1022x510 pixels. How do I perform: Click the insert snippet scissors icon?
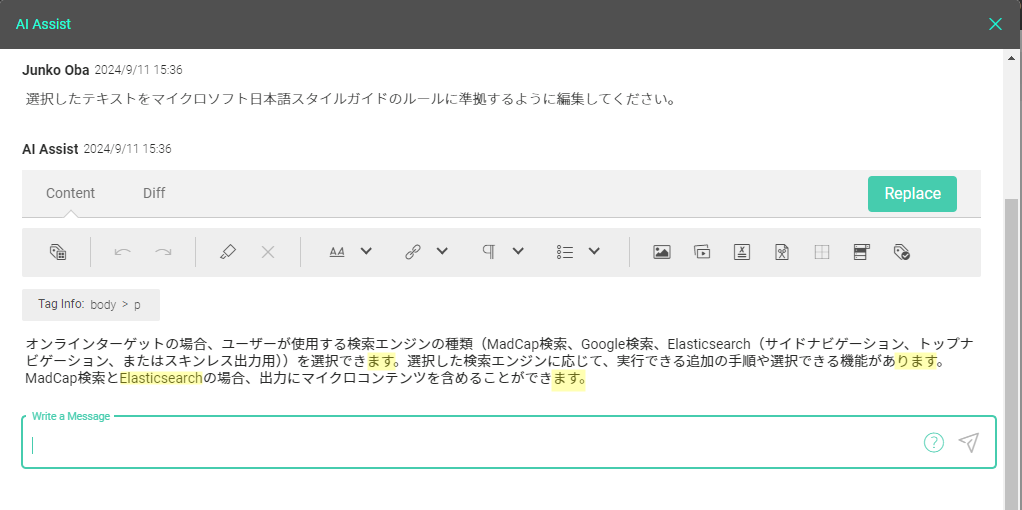tap(782, 252)
